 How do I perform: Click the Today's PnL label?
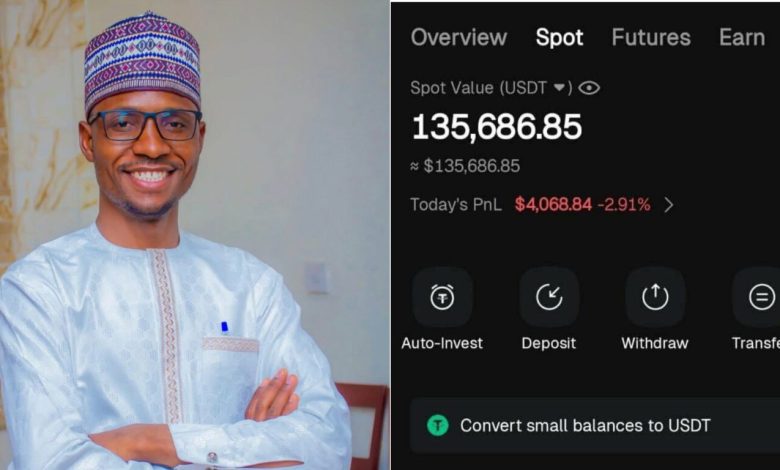tap(456, 205)
